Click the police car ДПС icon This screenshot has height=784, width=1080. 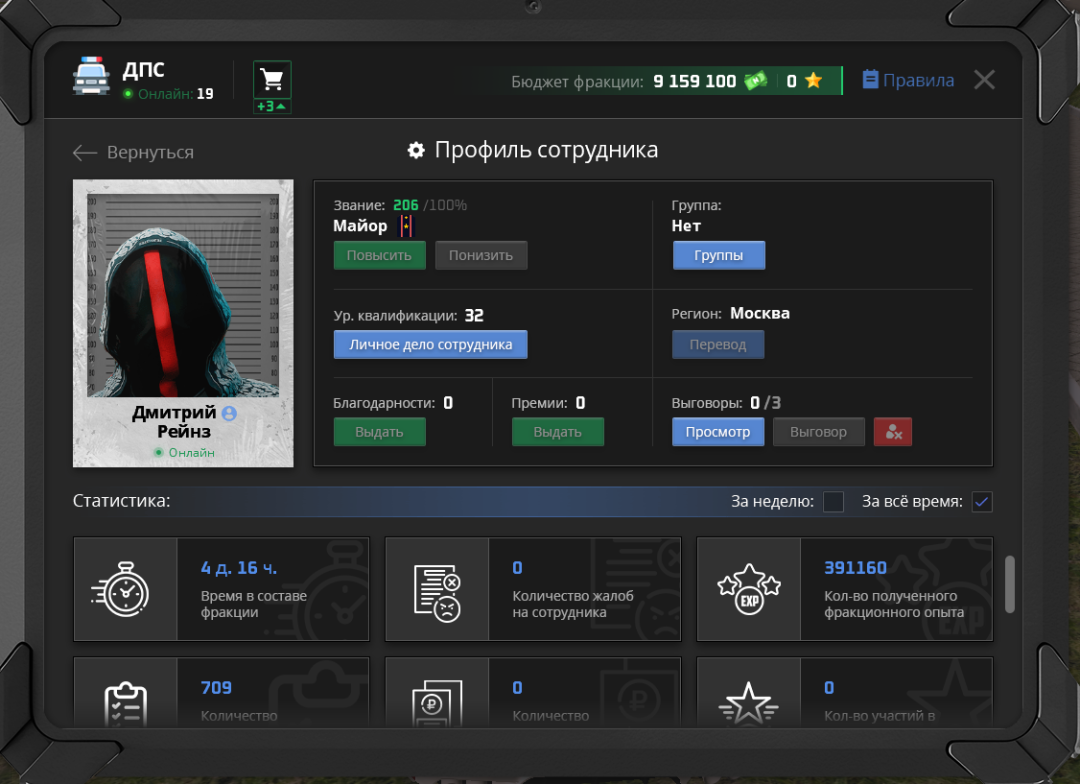pyautogui.click(x=91, y=76)
